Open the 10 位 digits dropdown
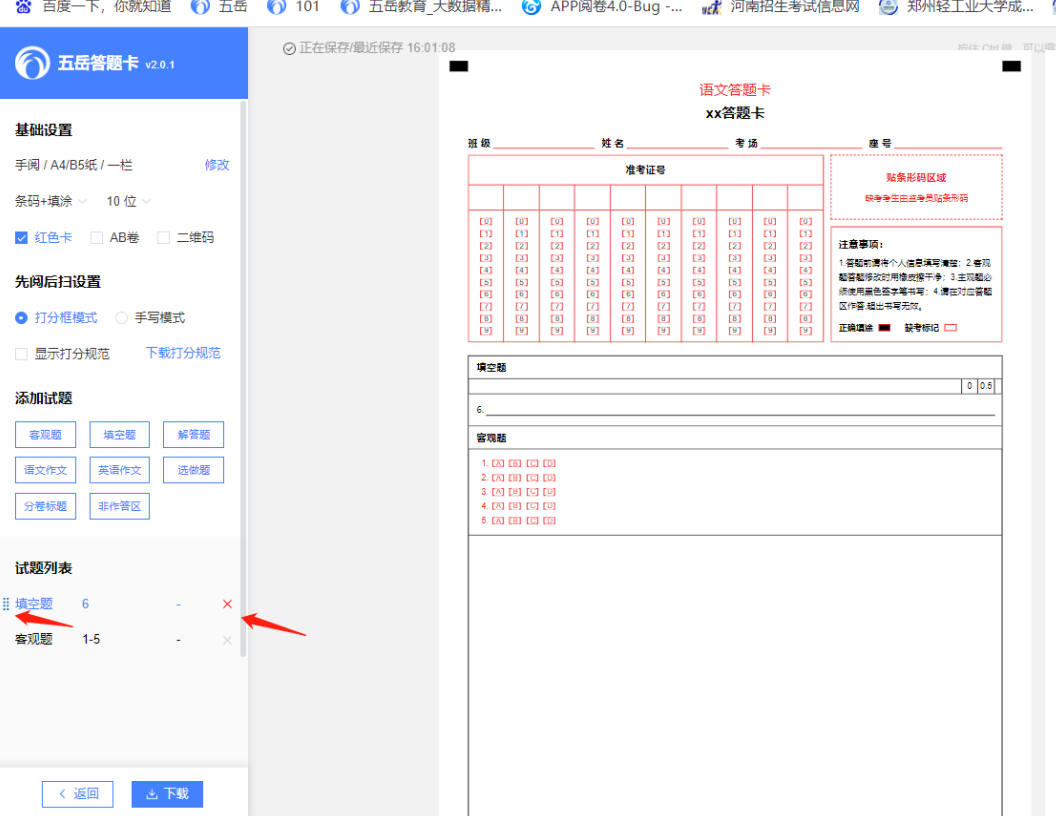1056x816 pixels. (x=129, y=201)
